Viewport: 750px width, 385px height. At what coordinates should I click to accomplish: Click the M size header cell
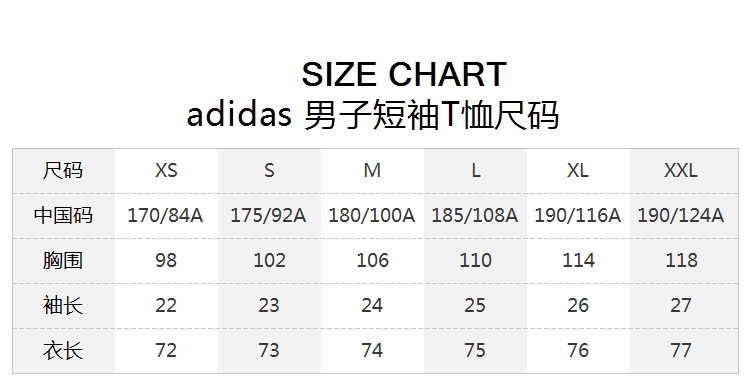pyautogui.click(x=372, y=170)
